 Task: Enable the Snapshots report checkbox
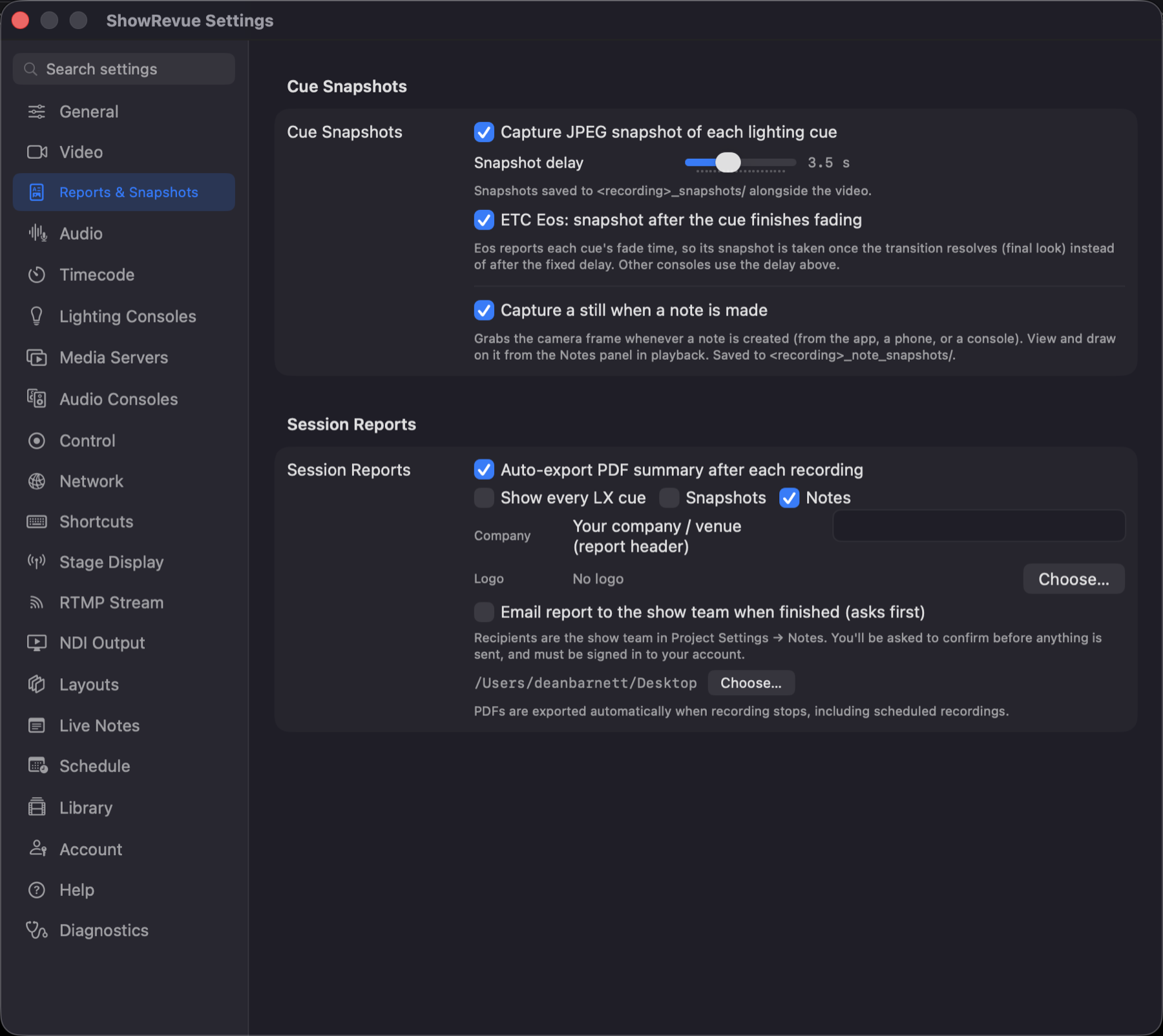point(669,497)
